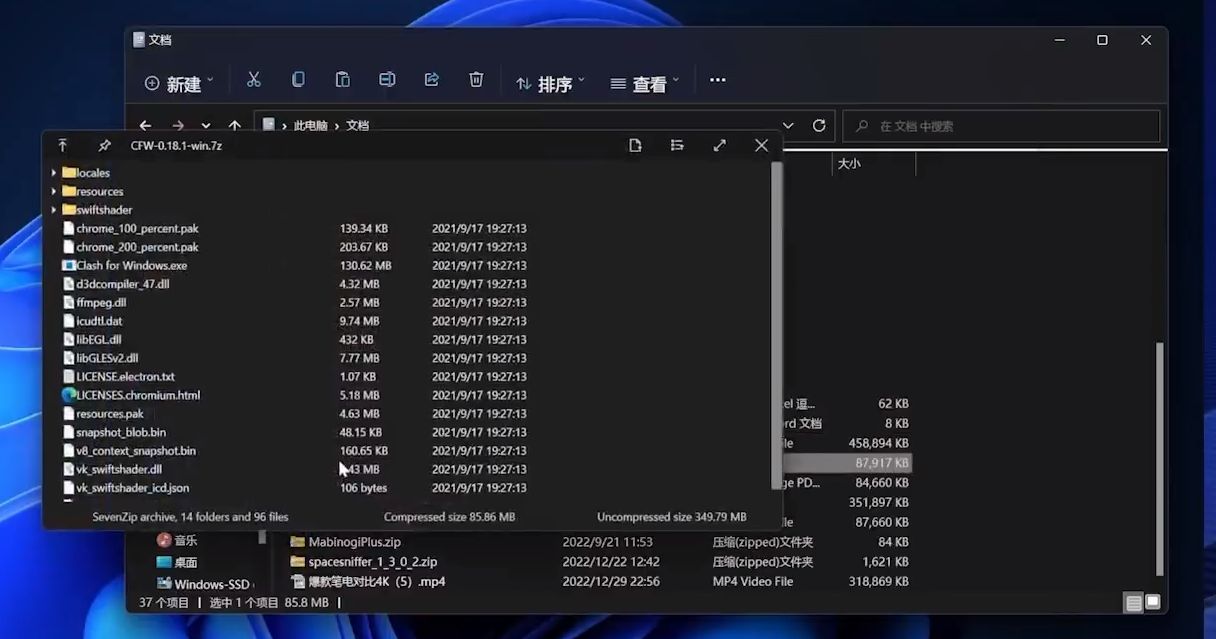Viewport: 1216px width, 639px height.
Task: Pin the CFW-0.18.1-win.7z preview window
Action: [x=104, y=146]
